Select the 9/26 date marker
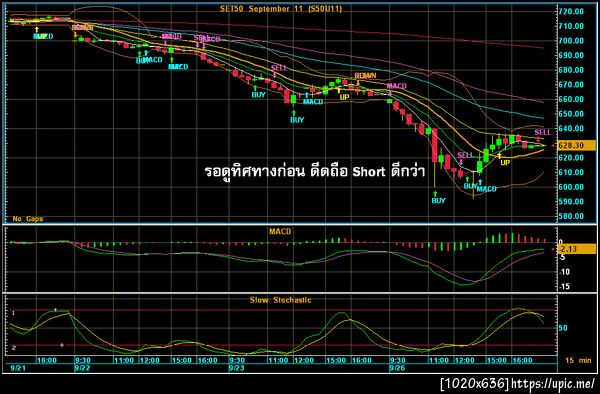This screenshot has width=600, height=394. coord(397,369)
